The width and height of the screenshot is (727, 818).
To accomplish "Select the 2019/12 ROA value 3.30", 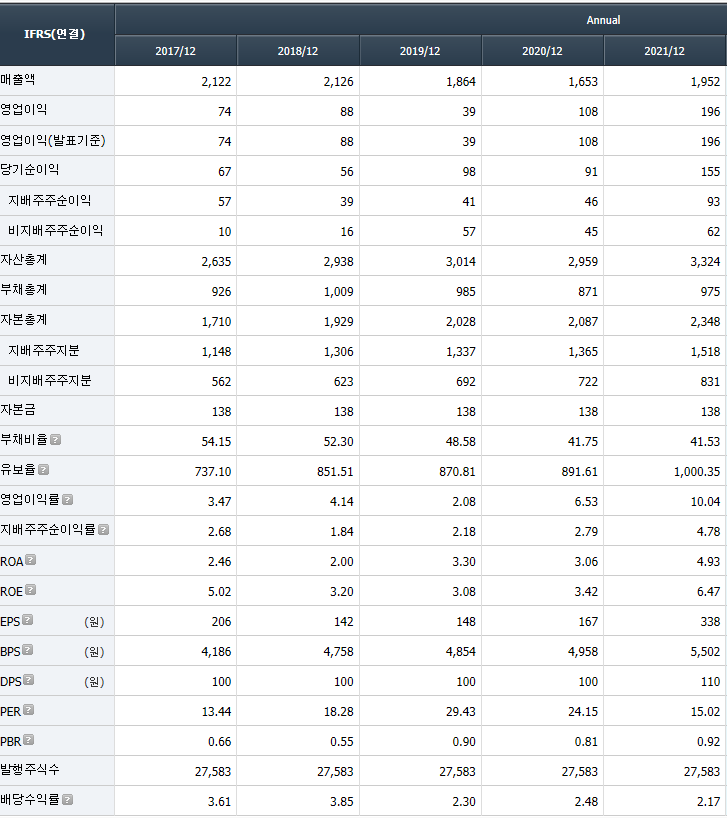I will pos(464,562).
